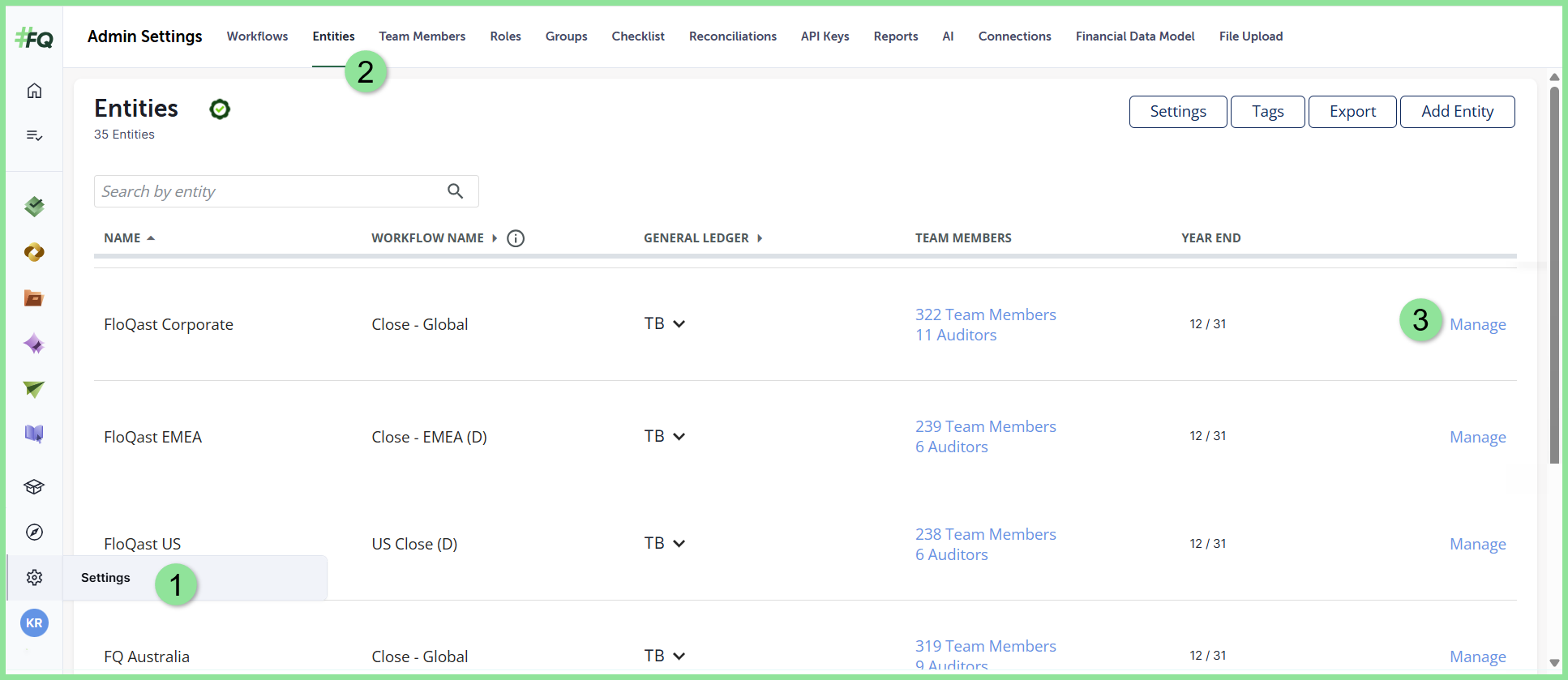Click the Add Entity button
The image size is (1568, 680).
(1457, 112)
